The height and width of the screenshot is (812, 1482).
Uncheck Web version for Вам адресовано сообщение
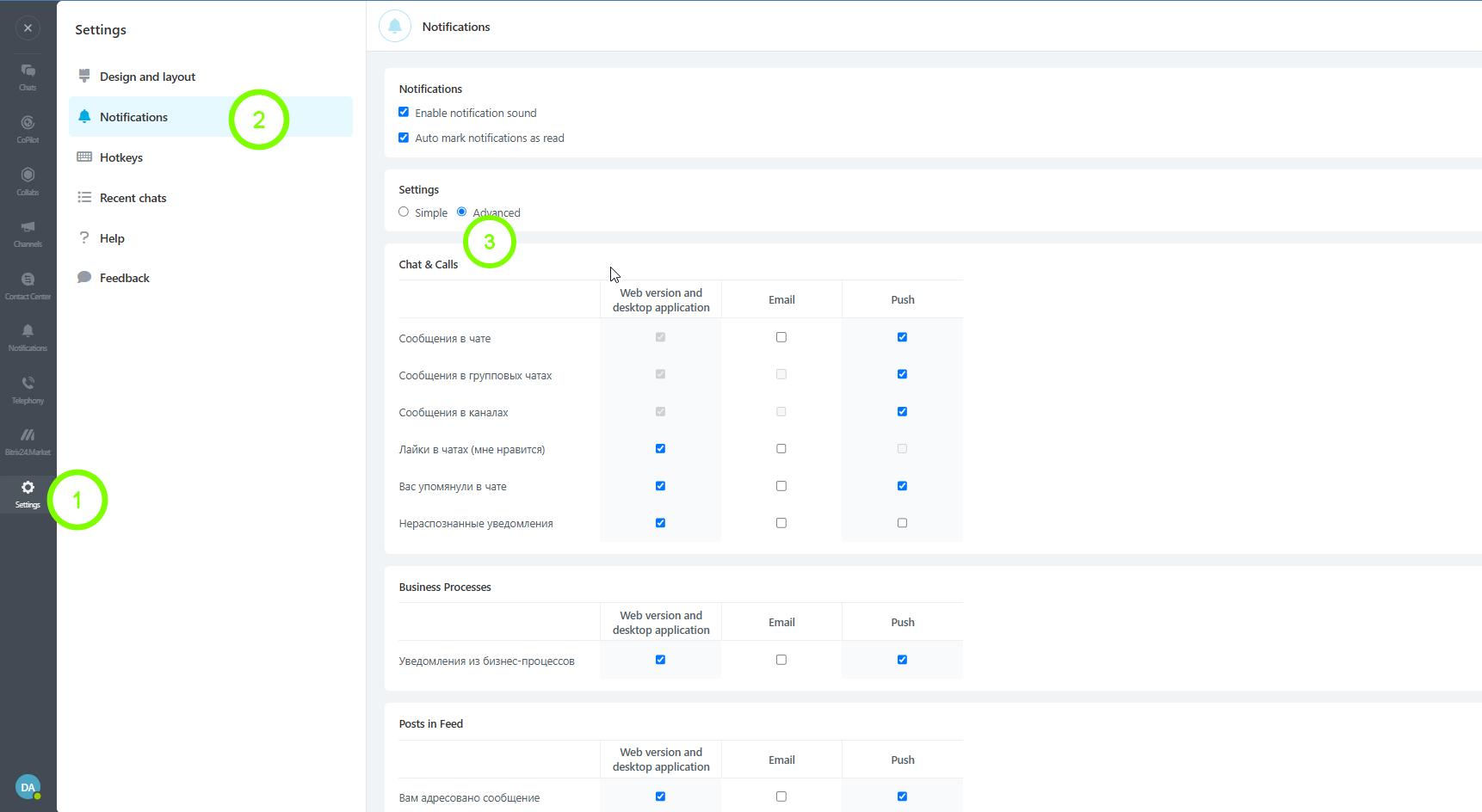pyautogui.click(x=660, y=797)
